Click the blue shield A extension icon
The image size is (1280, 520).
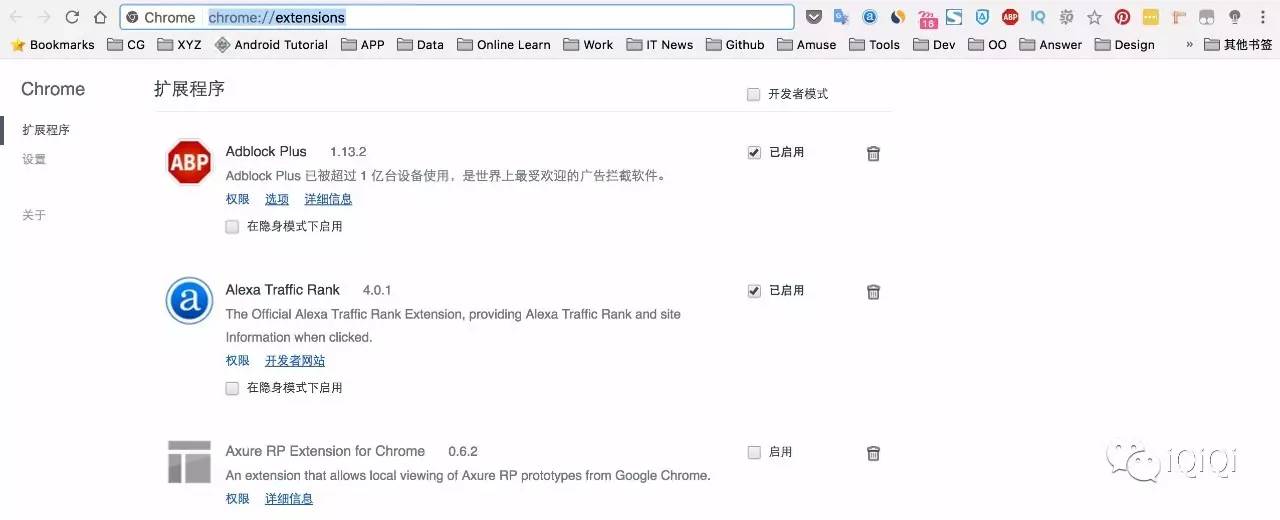pyautogui.click(x=982, y=17)
